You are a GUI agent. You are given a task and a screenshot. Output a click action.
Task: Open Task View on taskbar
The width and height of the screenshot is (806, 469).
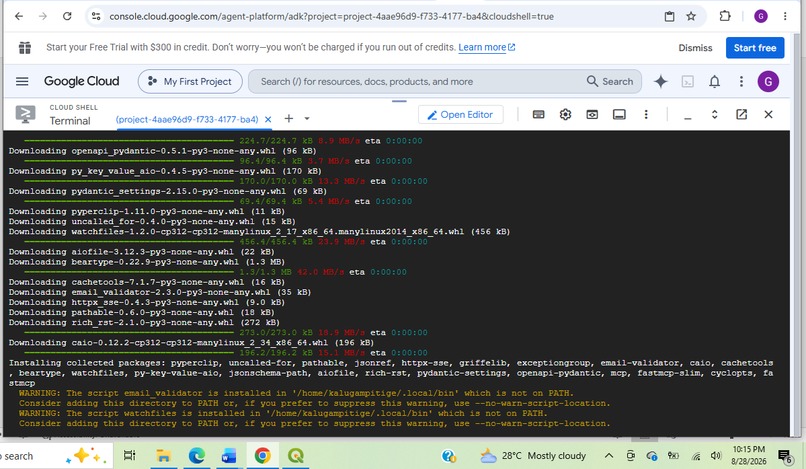coord(130,456)
